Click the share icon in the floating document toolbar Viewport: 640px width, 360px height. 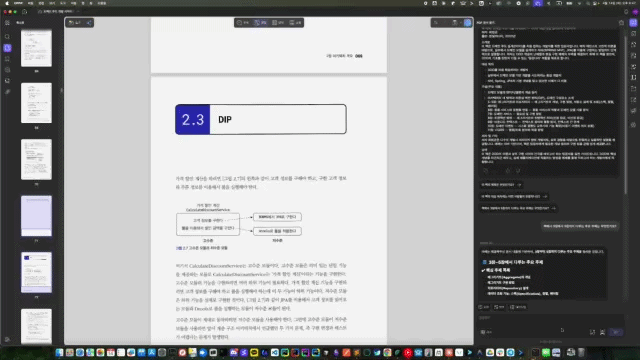(89, 23)
